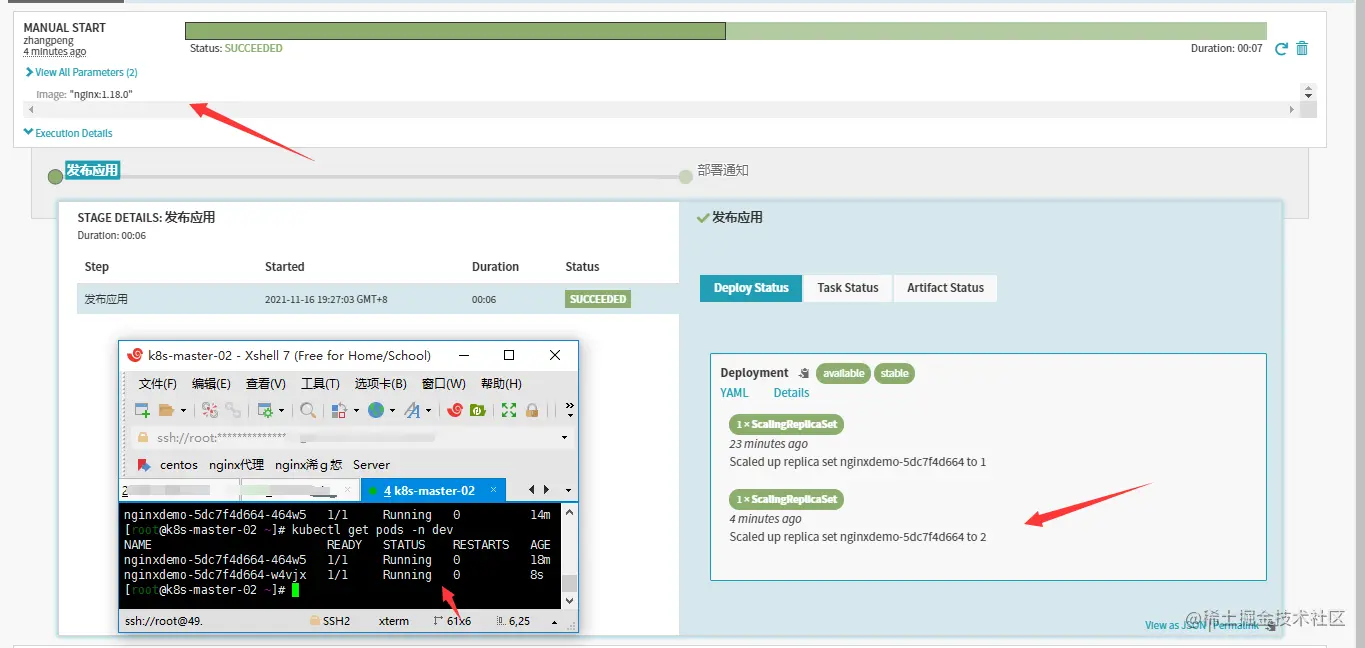
Task: Click the bookmark flag icon beside centos
Action: (x=144, y=465)
